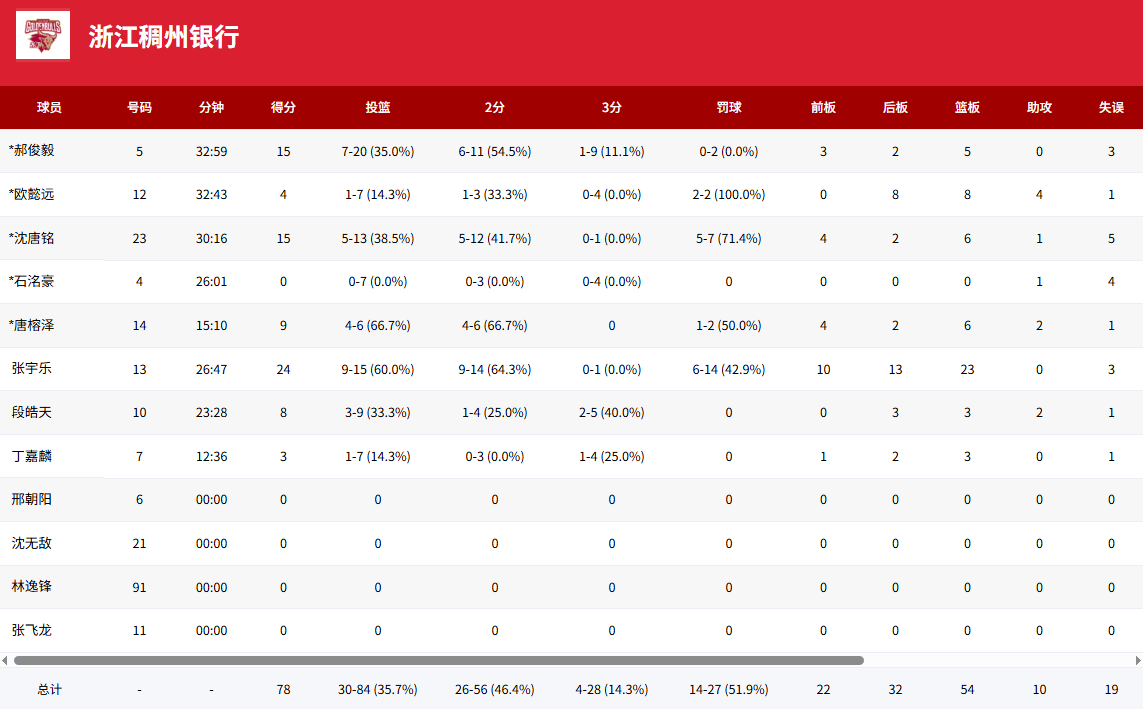This screenshot has width=1143, height=709.
Task: Click the 3分 column header
Action: 612,107
